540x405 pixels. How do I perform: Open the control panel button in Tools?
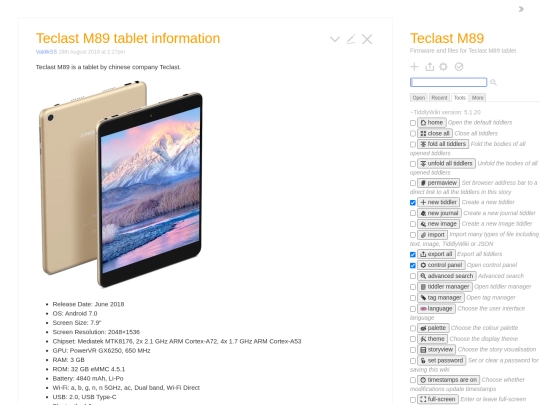tap(441, 265)
